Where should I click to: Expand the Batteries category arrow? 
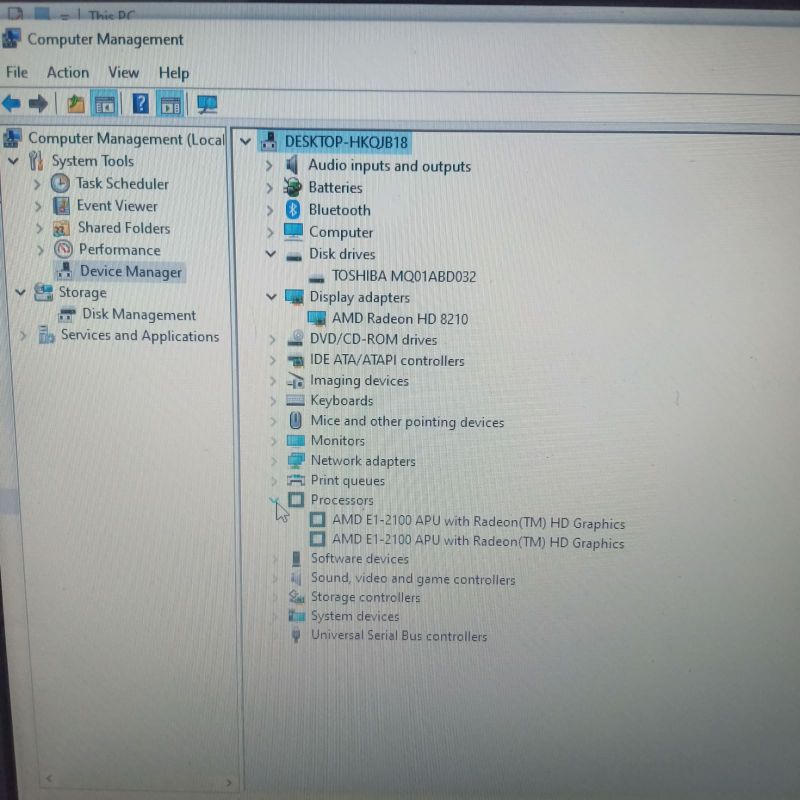pyautogui.click(x=269, y=188)
